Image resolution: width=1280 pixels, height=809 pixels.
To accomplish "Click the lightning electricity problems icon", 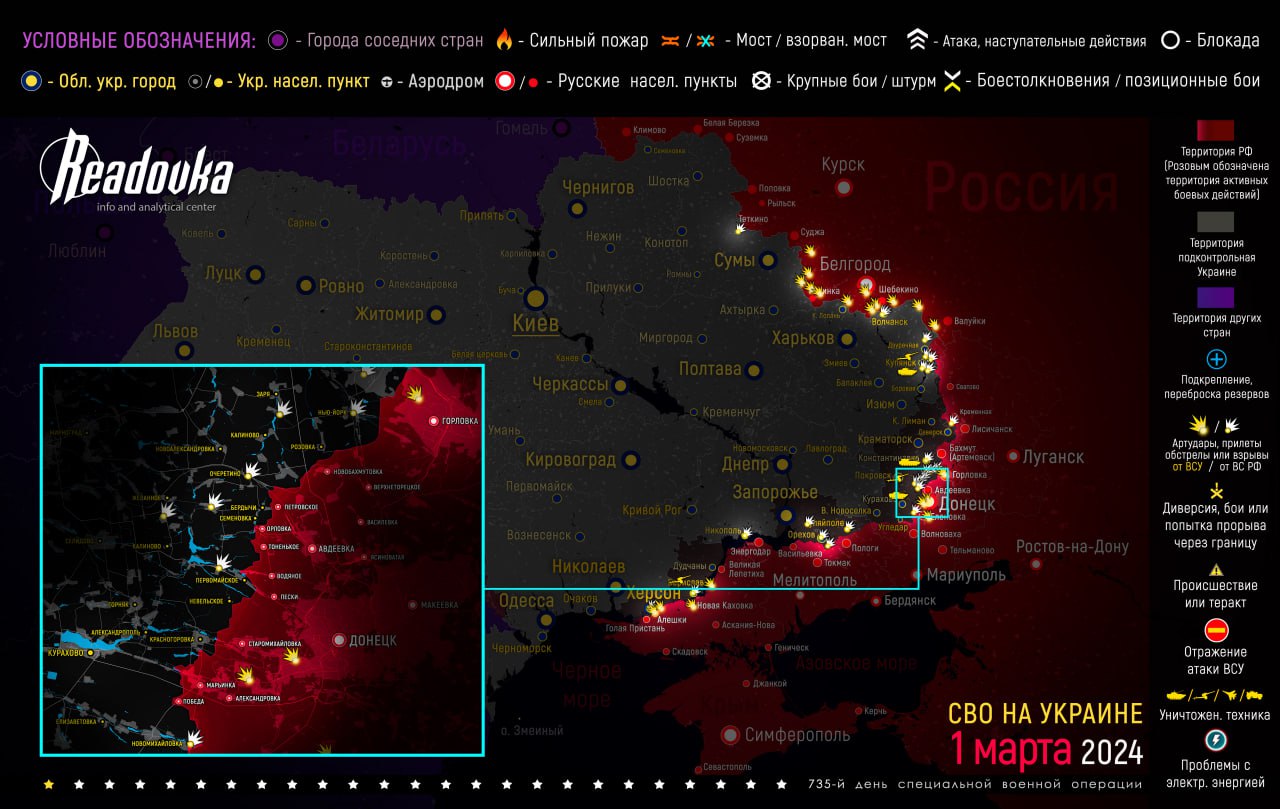I will [1216, 740].
